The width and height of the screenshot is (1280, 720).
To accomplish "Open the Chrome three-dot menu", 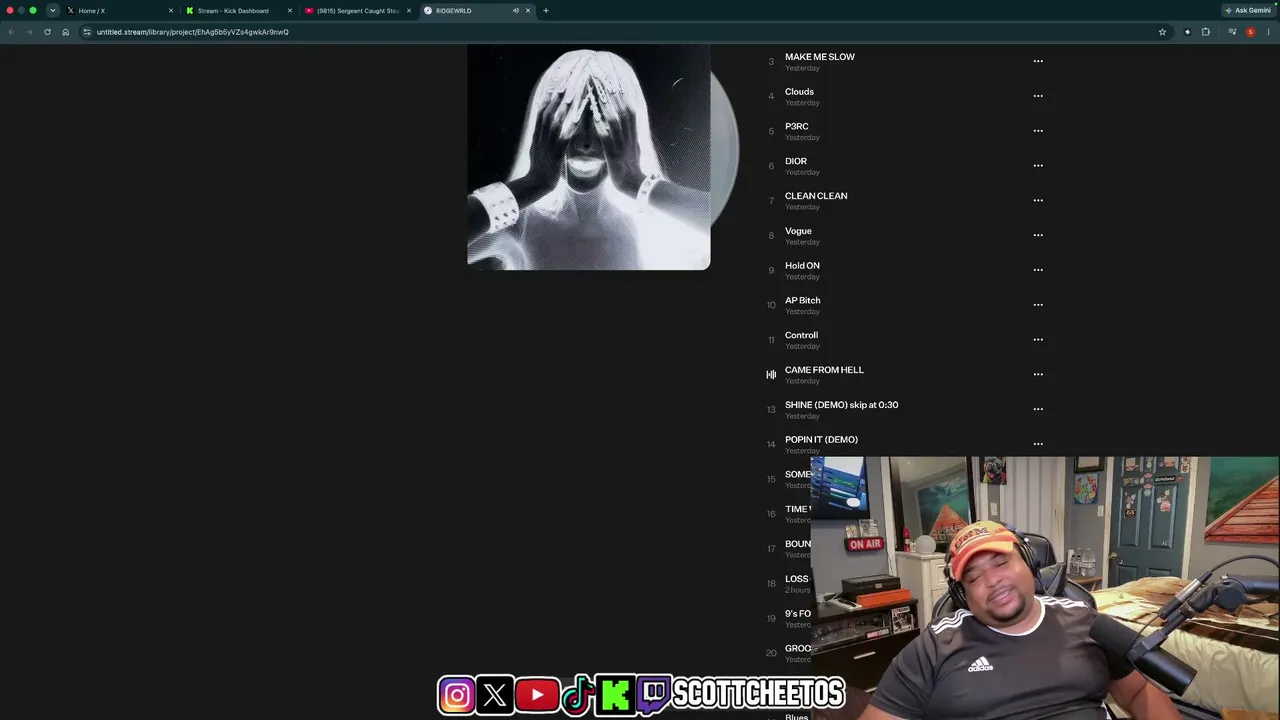I will [x=1269, y=32].
